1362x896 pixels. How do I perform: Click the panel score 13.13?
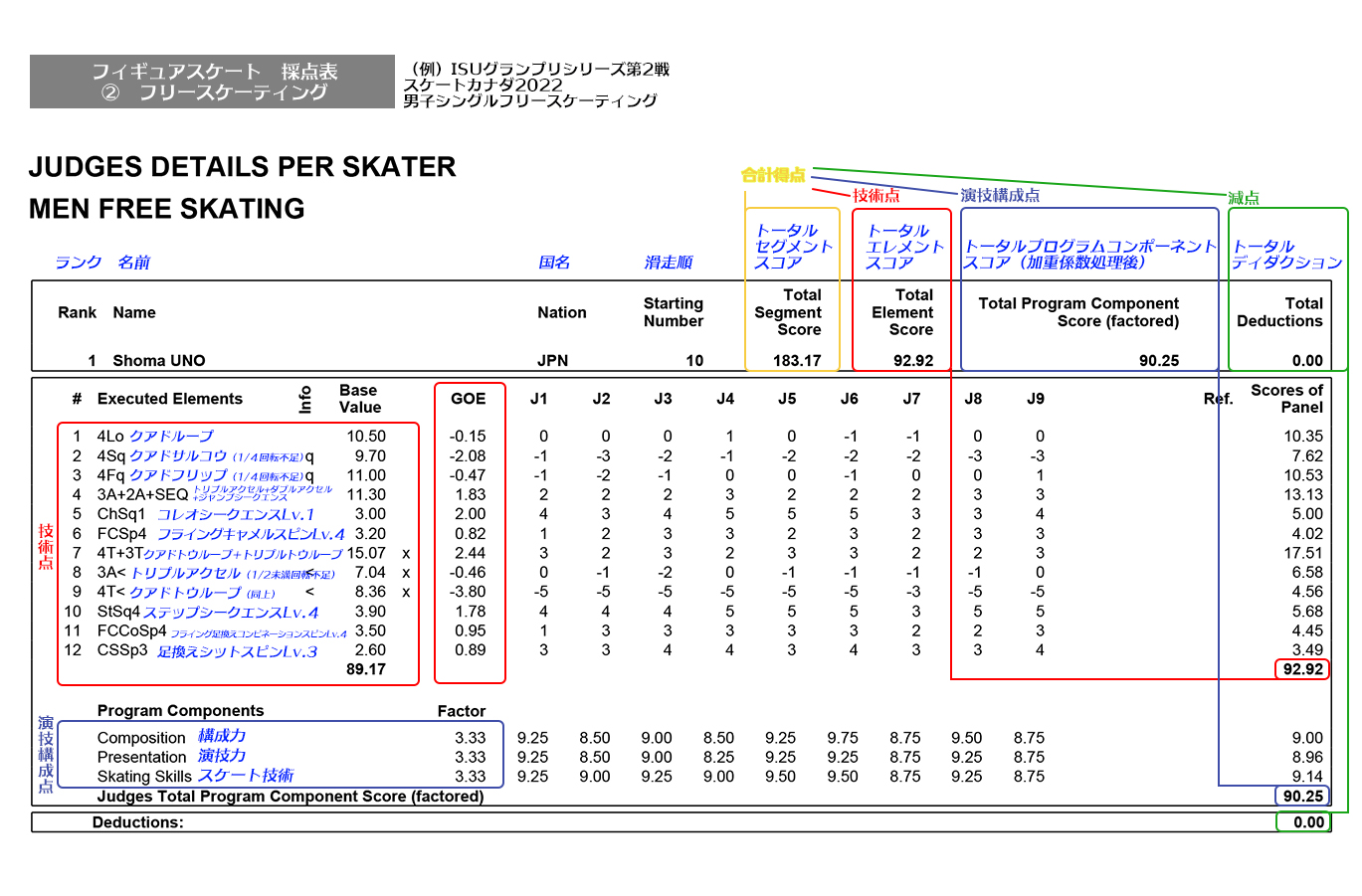coord(1303,495)
